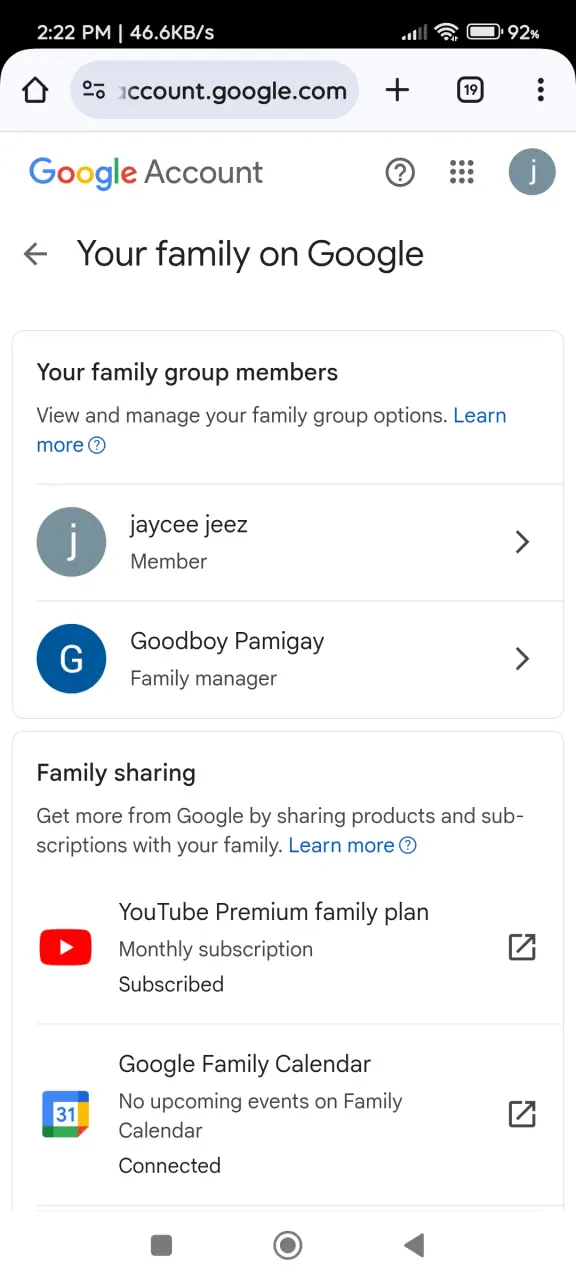
Task: Click Learn more link under Family sharing
Action: (x=352, y=845)
